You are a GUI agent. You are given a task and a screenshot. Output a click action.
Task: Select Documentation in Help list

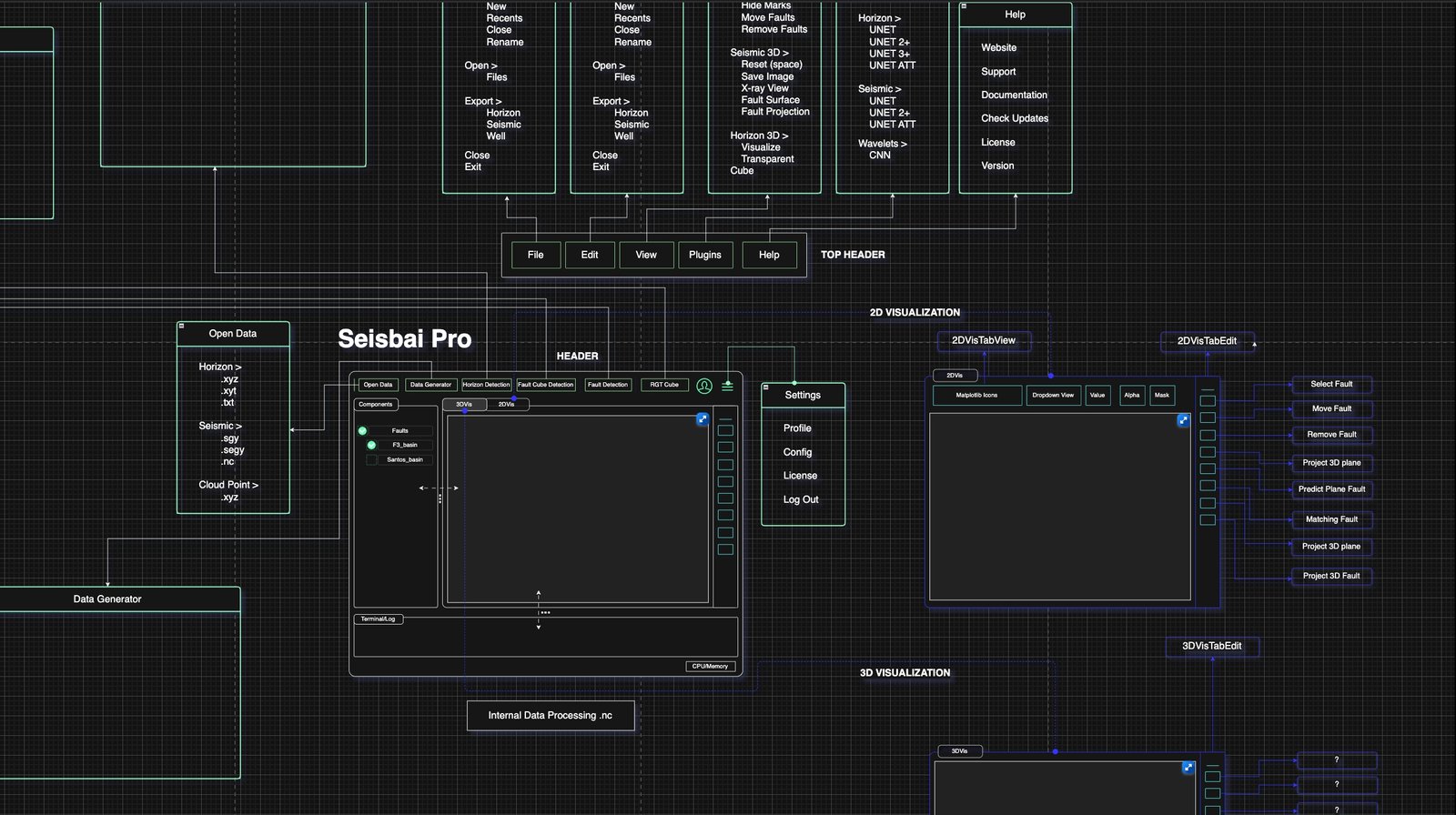click(1014, 95)
